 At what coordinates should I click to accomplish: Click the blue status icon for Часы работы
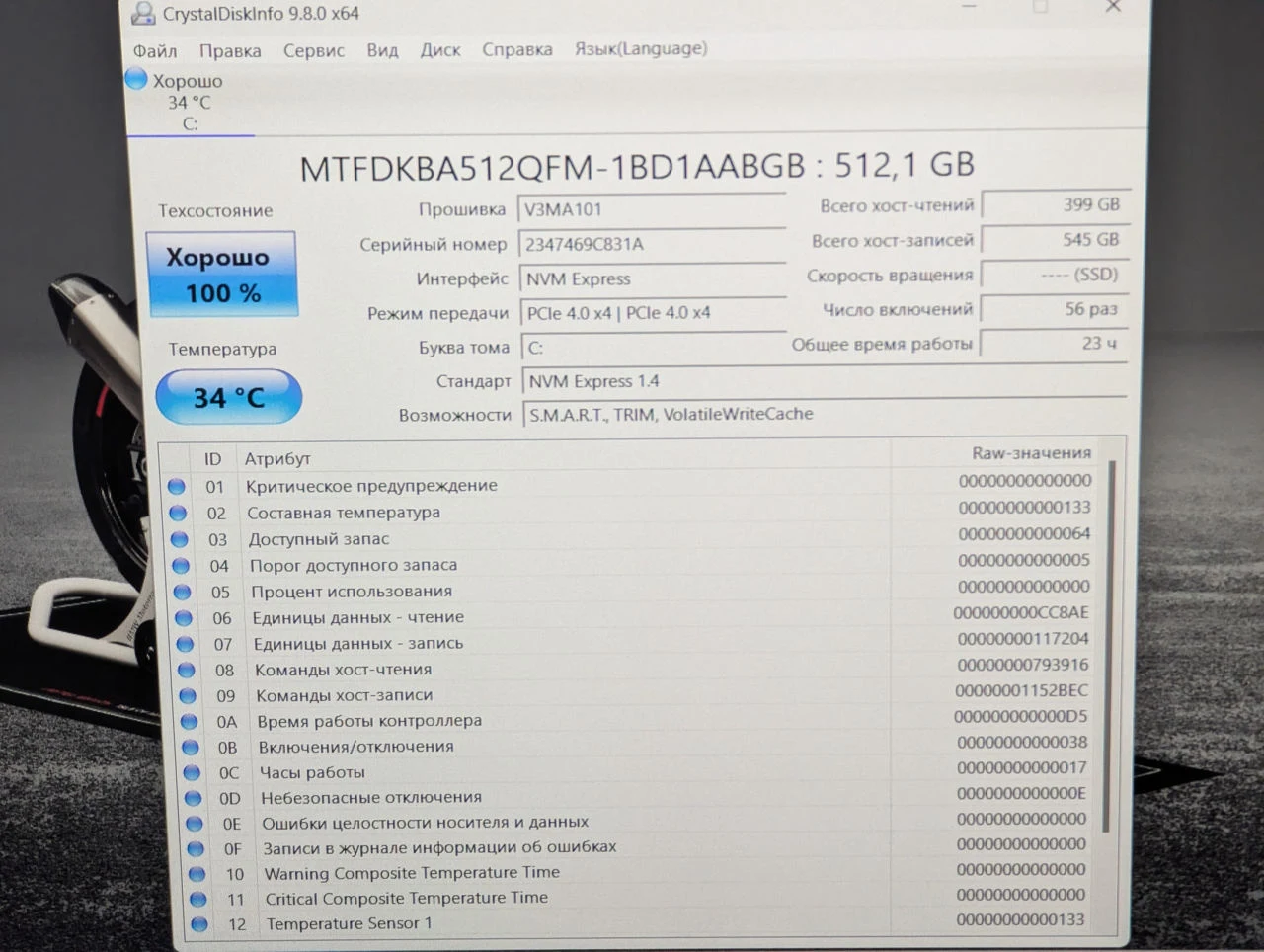point(192,772)
